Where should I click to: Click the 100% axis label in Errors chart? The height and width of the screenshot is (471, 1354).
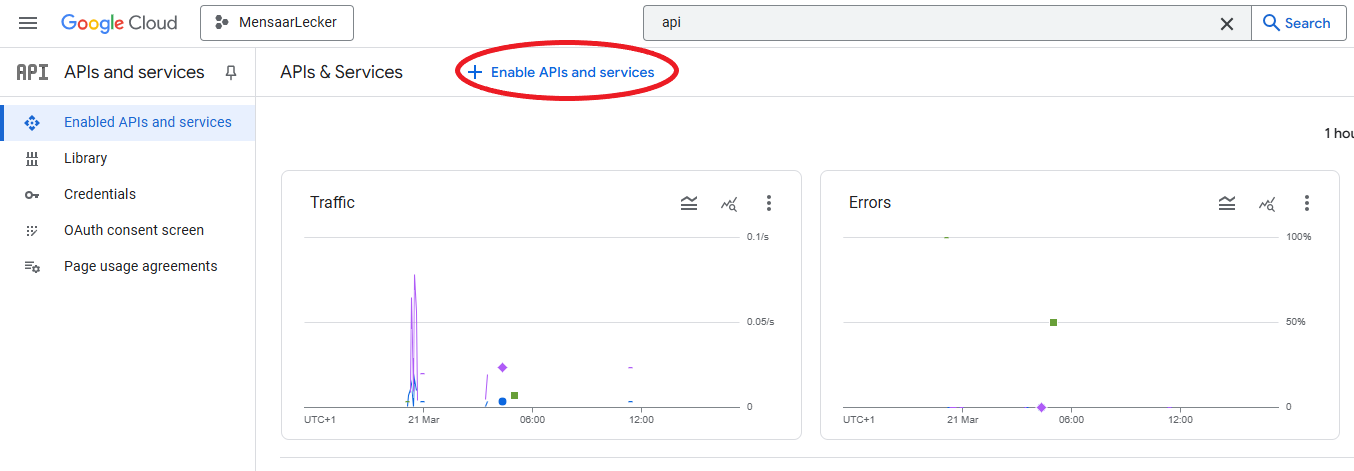click(1298, 237)
